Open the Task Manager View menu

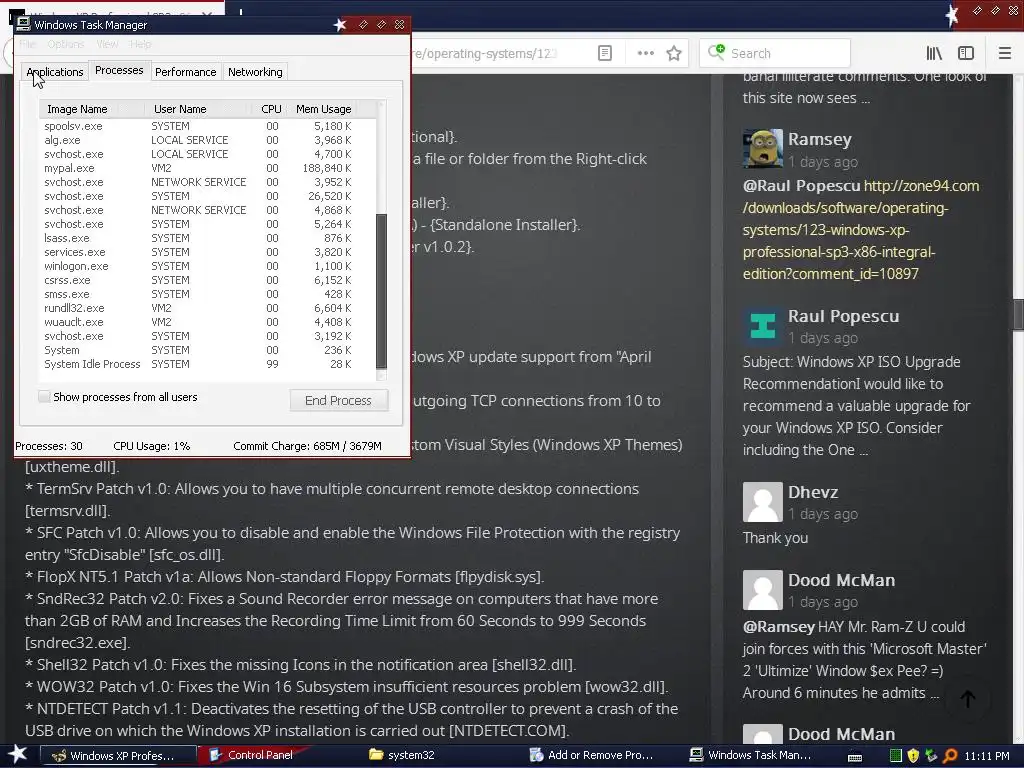point(107,44)
